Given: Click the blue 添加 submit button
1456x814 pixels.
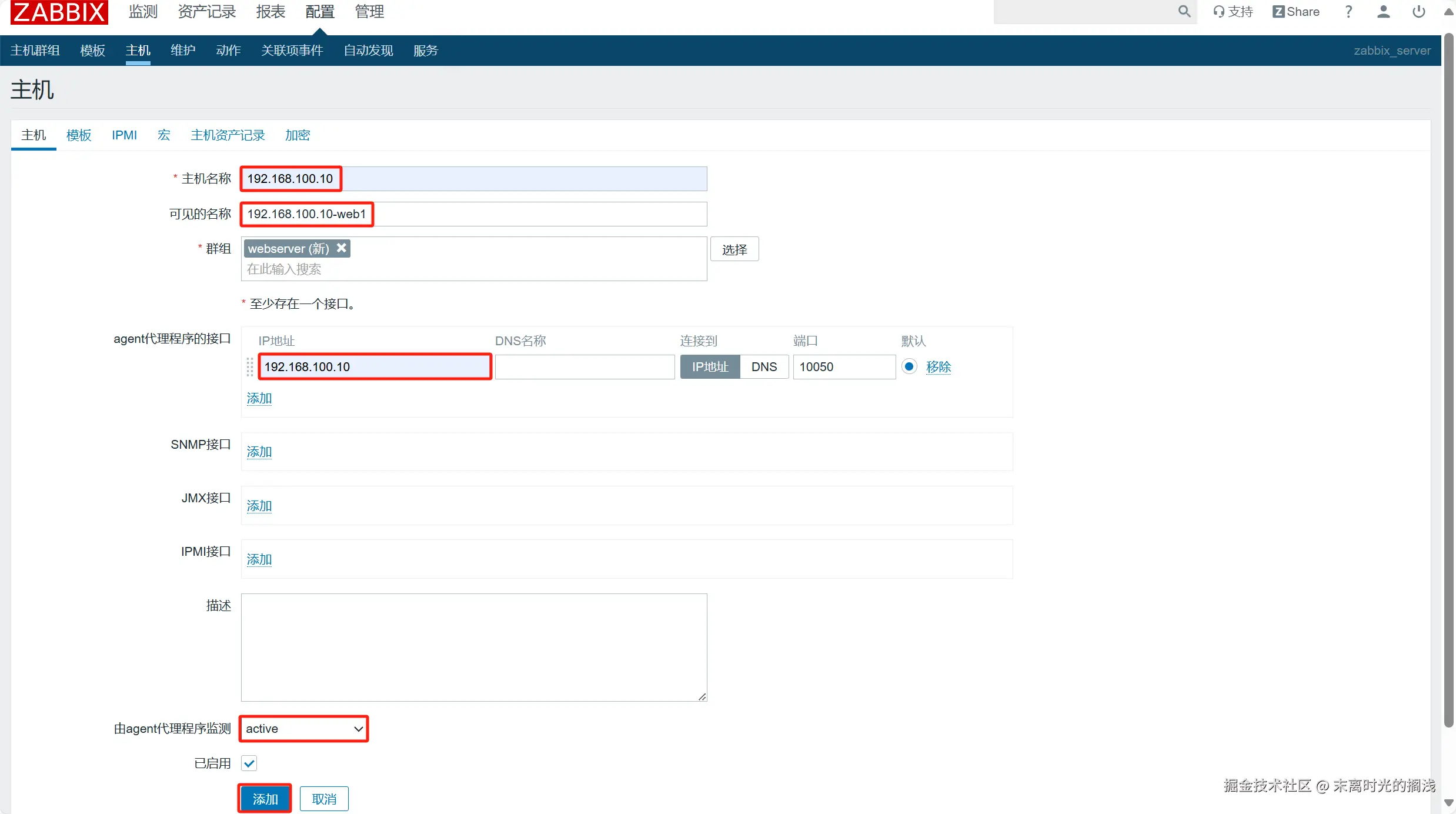Looking at the screenshot, I should pyautogui.click(x=265, y=799).
